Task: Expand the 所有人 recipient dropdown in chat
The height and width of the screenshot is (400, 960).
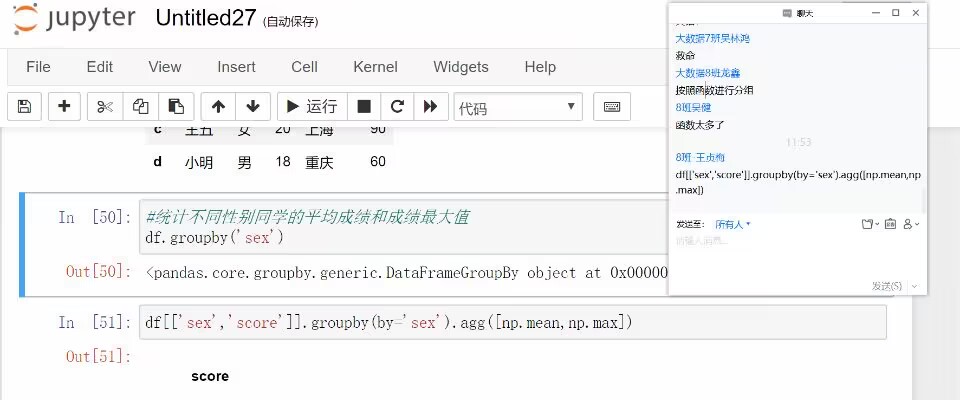Action: pyautogui.click(x=732, y=224)
